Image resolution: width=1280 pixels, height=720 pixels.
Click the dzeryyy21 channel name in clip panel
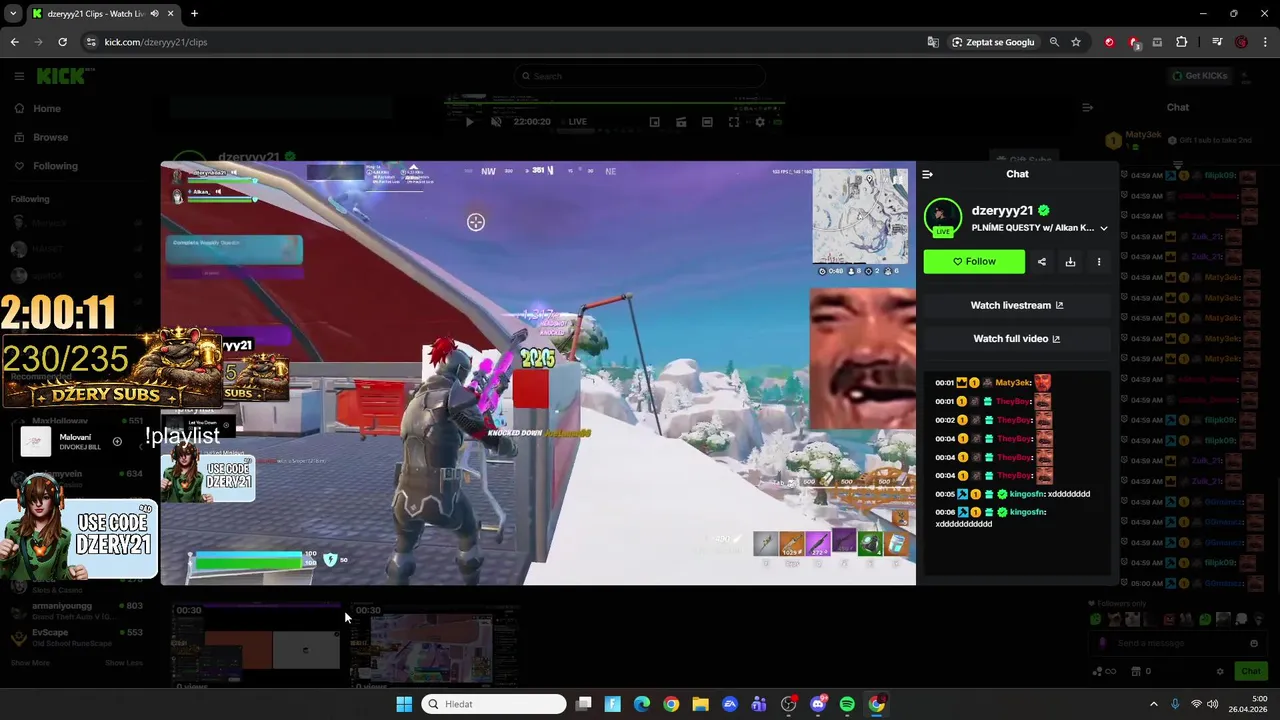(1002, 211)
